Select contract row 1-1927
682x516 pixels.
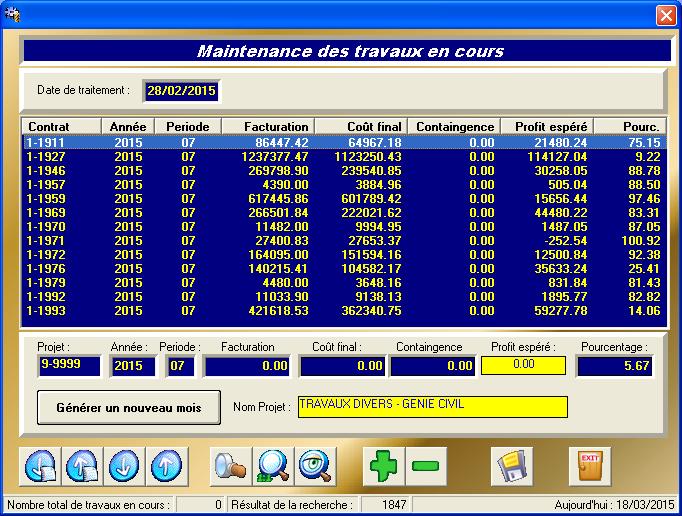pos(46,157)
